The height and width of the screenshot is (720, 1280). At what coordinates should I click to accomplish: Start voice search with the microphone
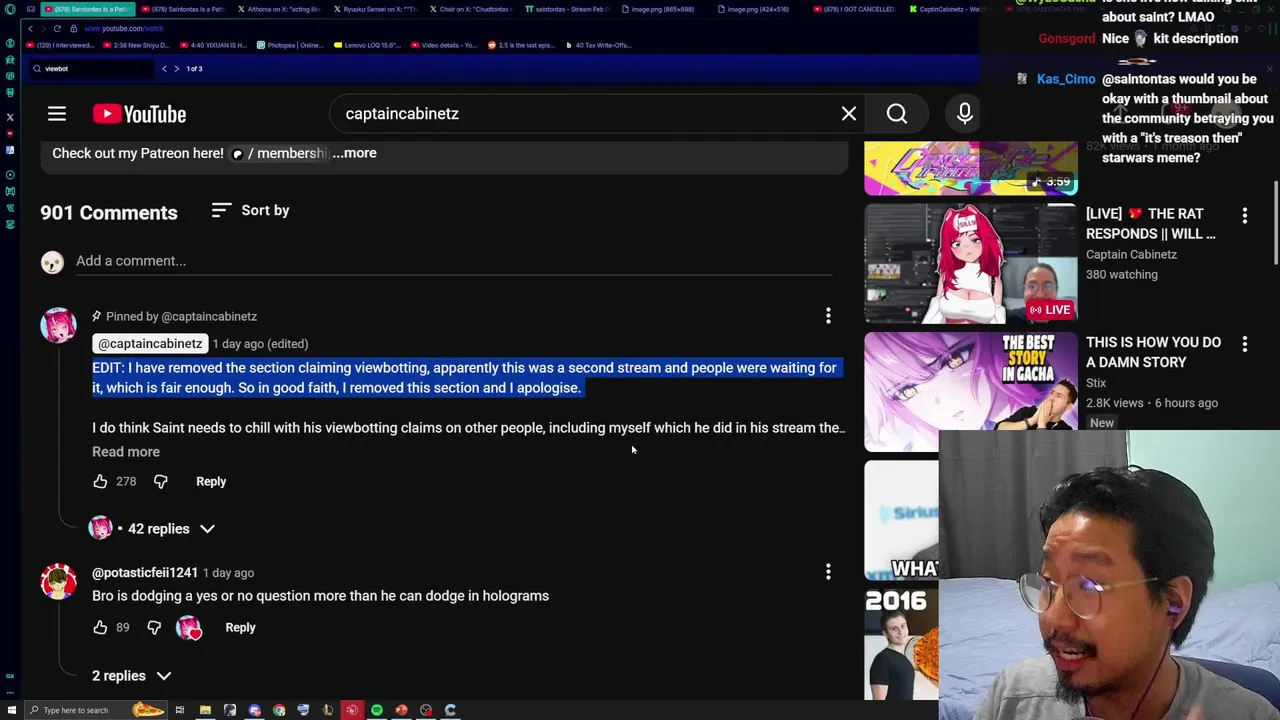965,114
